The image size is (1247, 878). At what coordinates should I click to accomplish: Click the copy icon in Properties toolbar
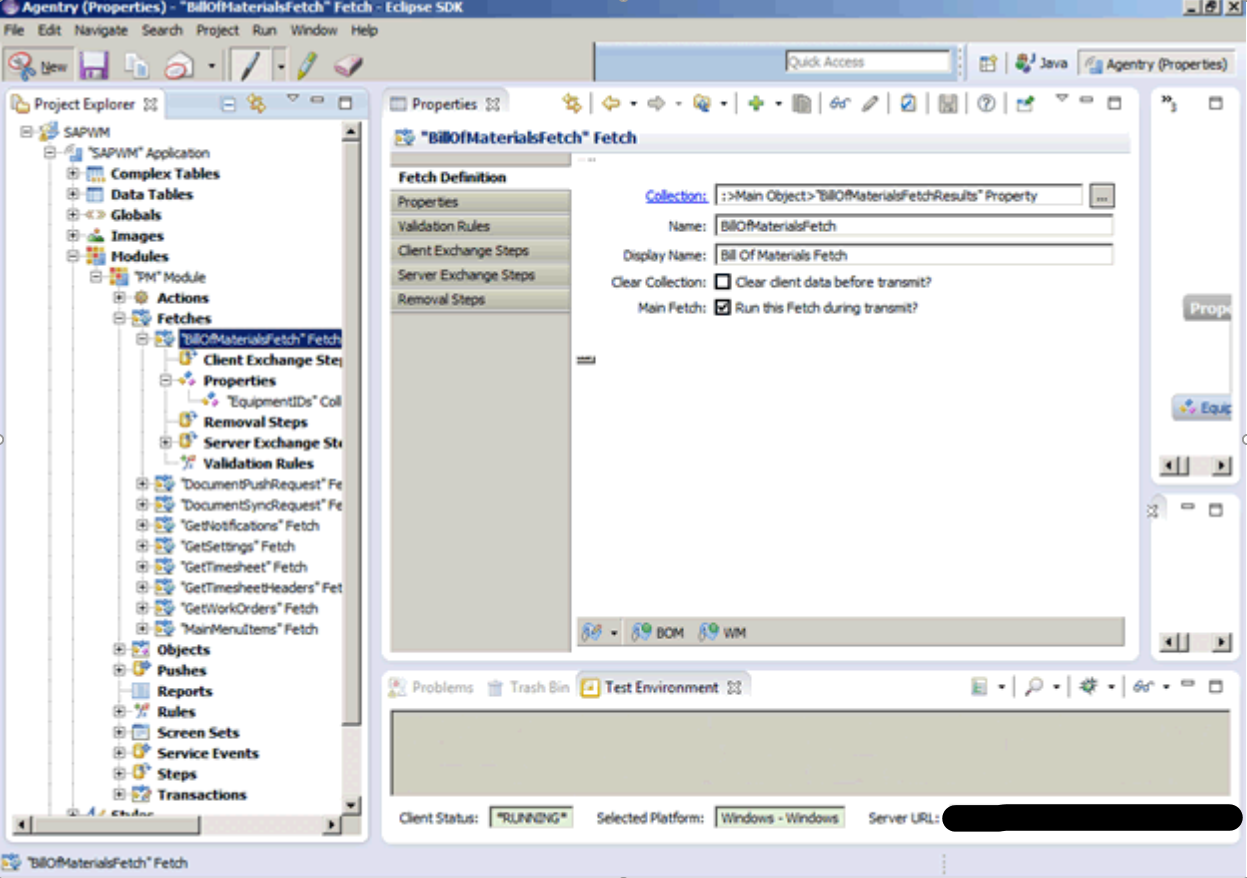(801, 103)
